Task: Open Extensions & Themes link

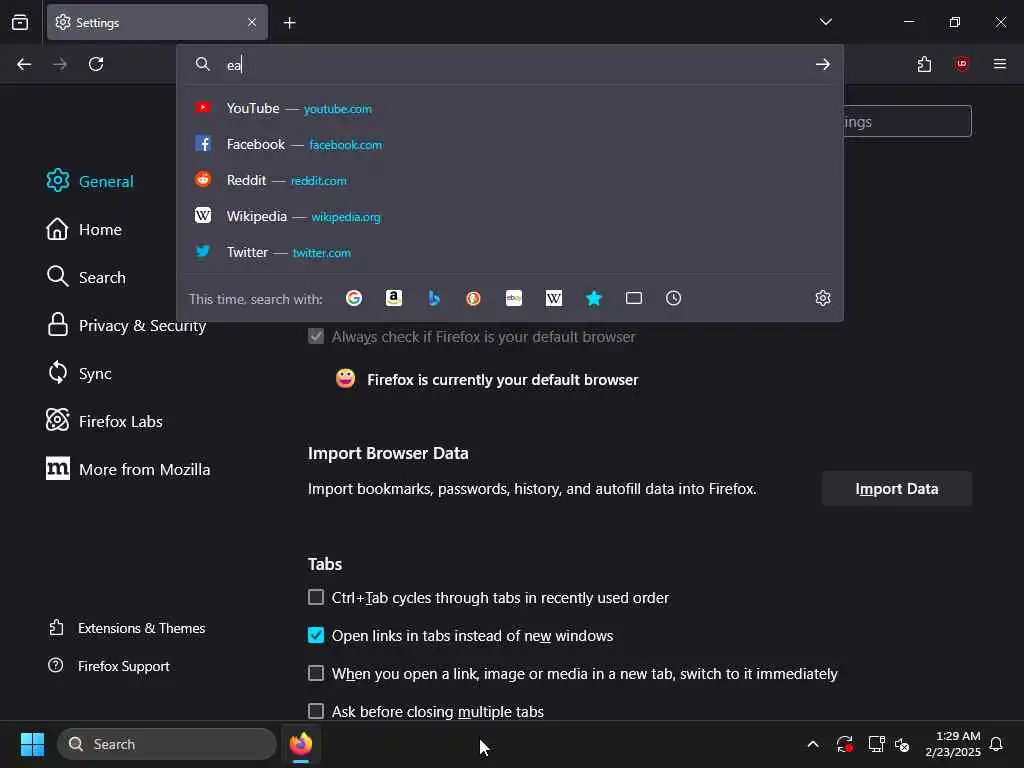Action: [x=127, y=628]
